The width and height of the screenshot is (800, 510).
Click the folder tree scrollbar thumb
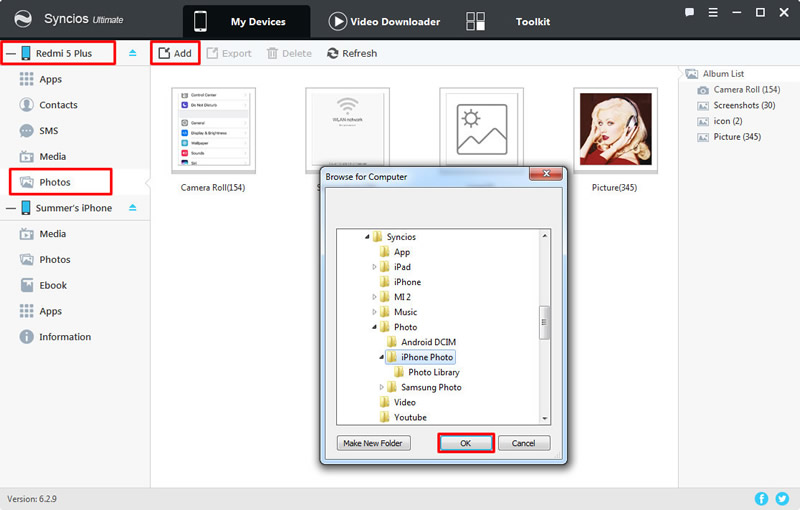(x=544, y=322)
